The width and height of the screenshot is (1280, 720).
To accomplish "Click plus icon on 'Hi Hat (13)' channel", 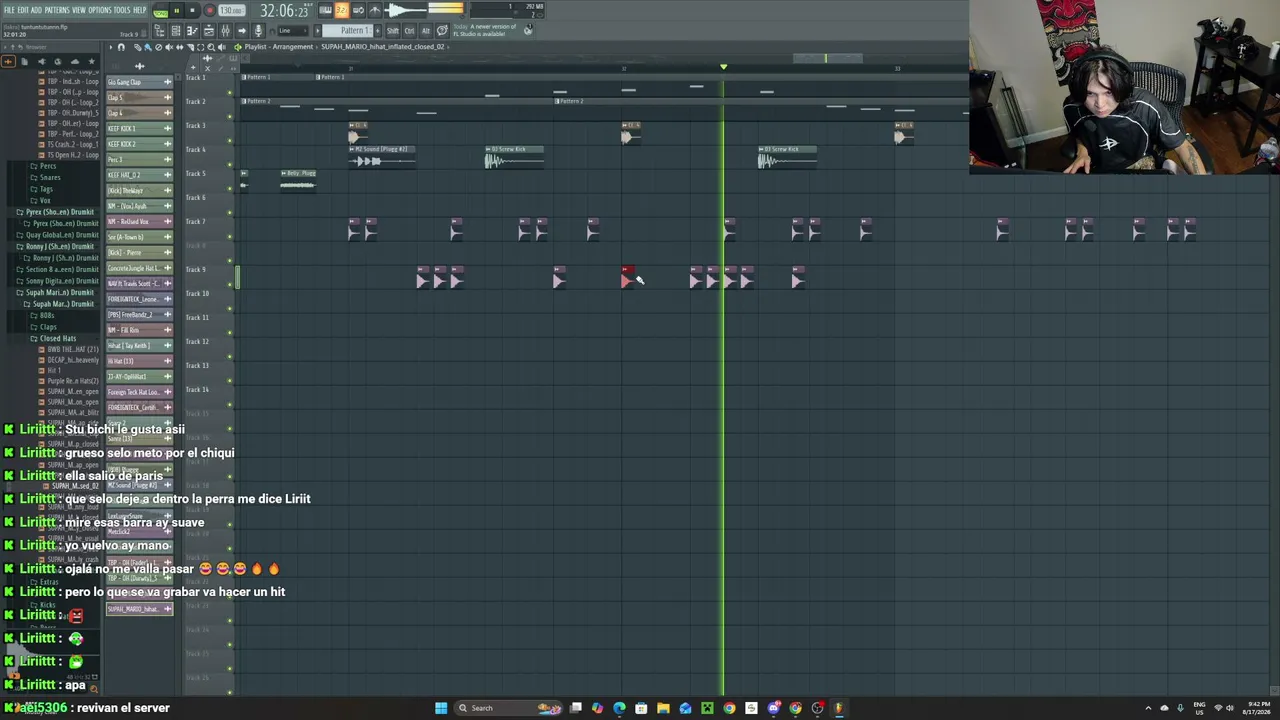I will click(x=168, y=361).
